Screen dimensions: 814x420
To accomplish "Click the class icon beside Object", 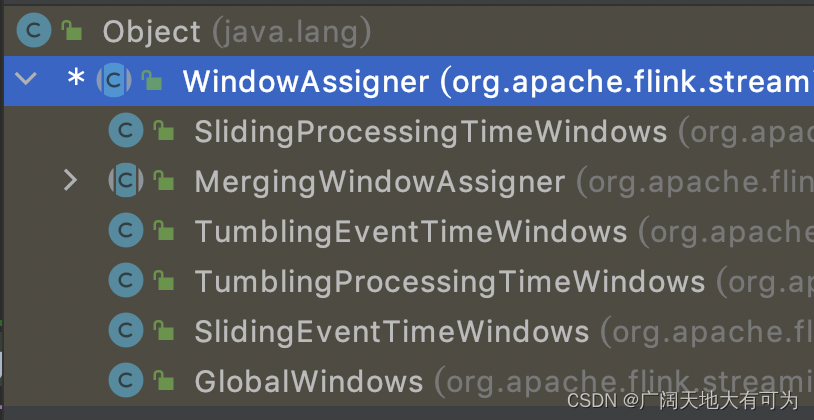I will pyautogui.click(x=33, y=31).
